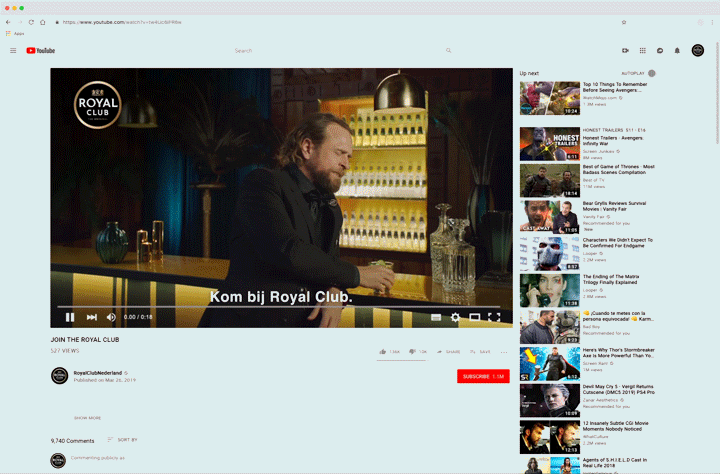Toggle the Autoplay switch
This screenshot has height=474, width=720.
point(652,73)
